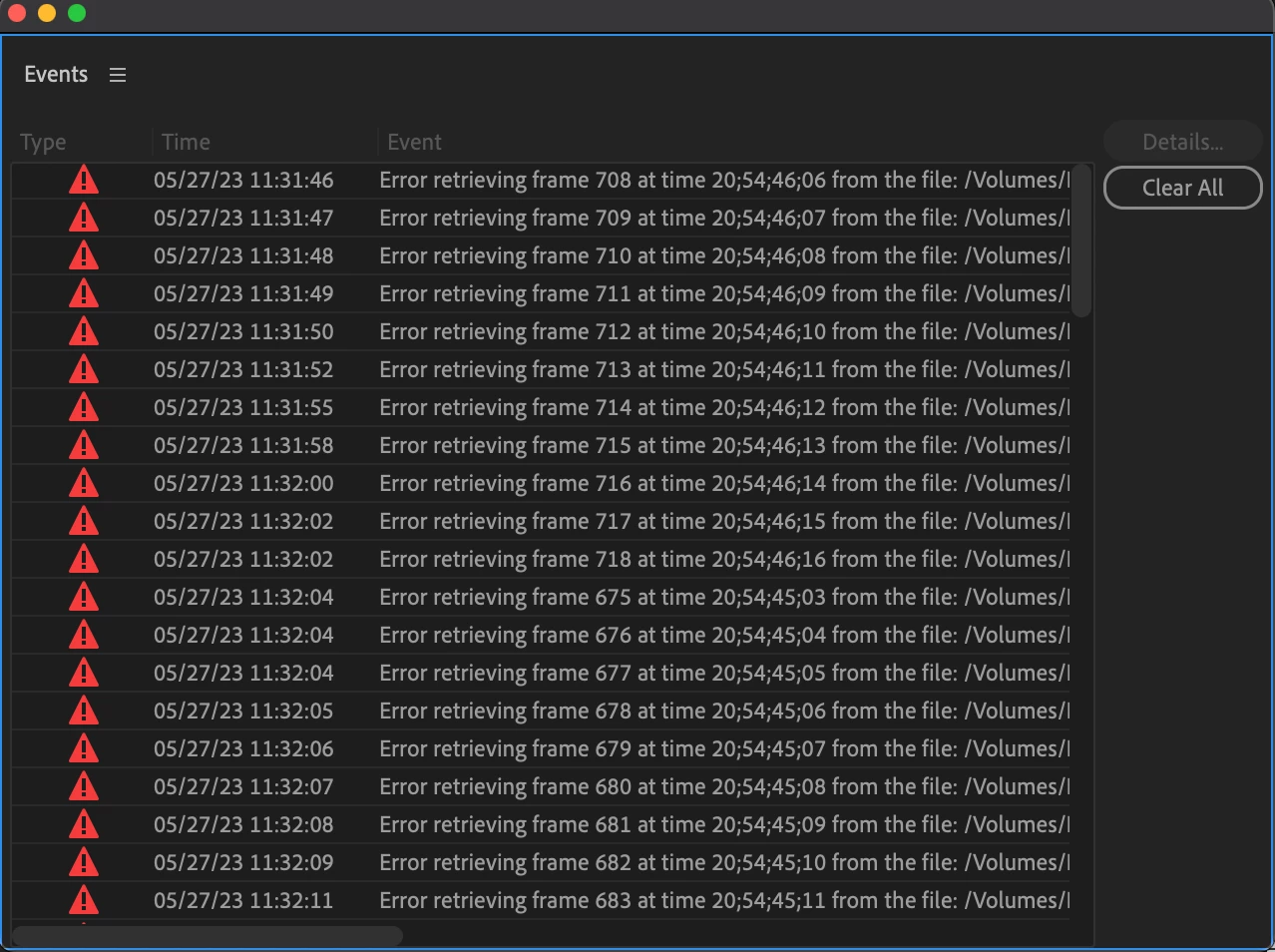
Task: Select the event text 'Error retrieving frame 713'
Action: [x=506, y=370]
